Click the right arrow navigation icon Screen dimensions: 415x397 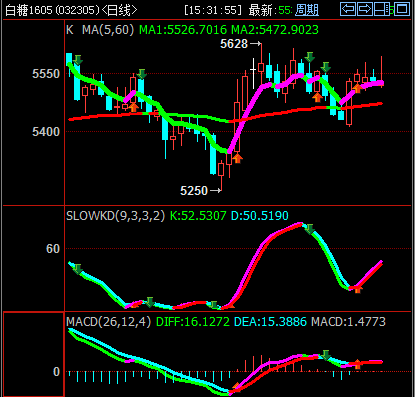pos(365,9)
